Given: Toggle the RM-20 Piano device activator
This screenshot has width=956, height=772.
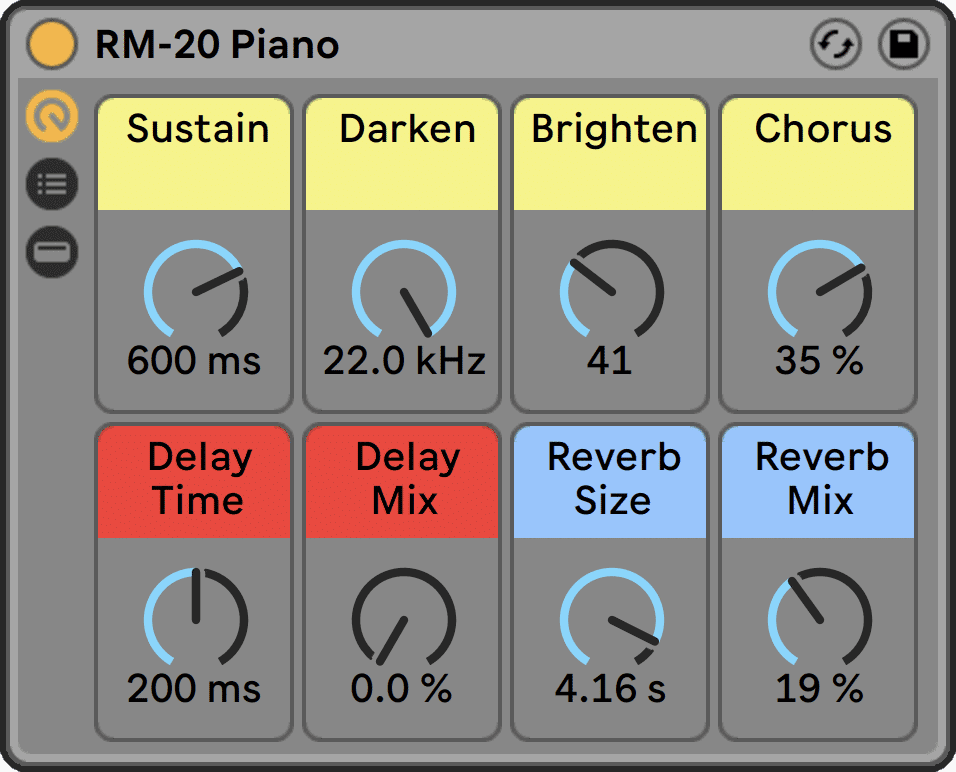Looking at the screenshot, I should (51, 45).
